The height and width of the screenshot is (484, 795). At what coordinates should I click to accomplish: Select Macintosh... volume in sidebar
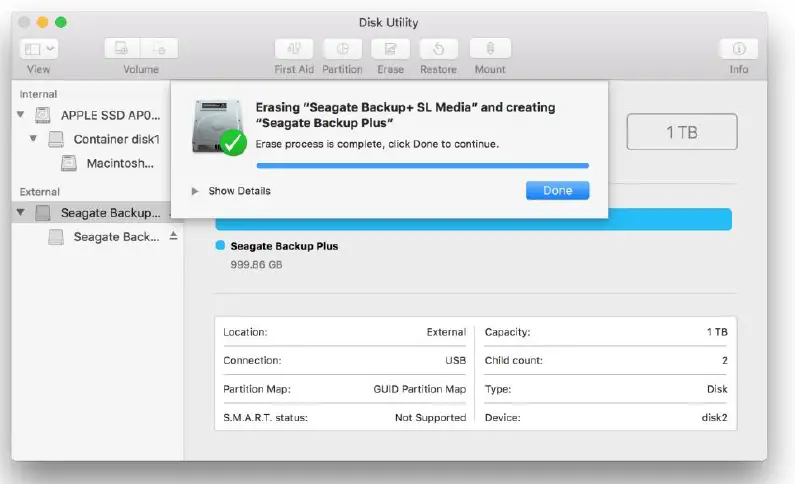tap(120, 163)
